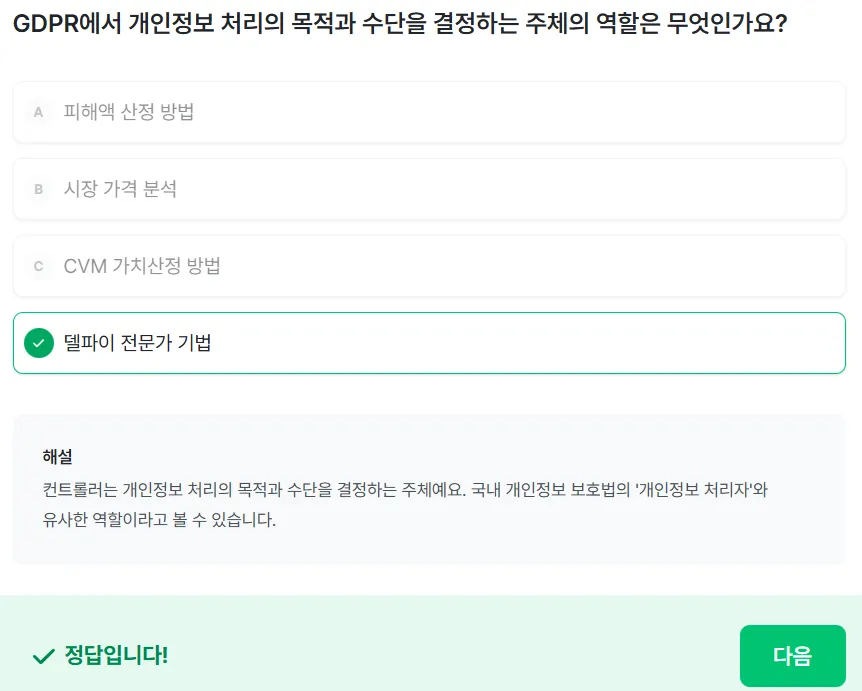Click the green check icon inside 델파이 전문가 기법 option

pos(39,343)
